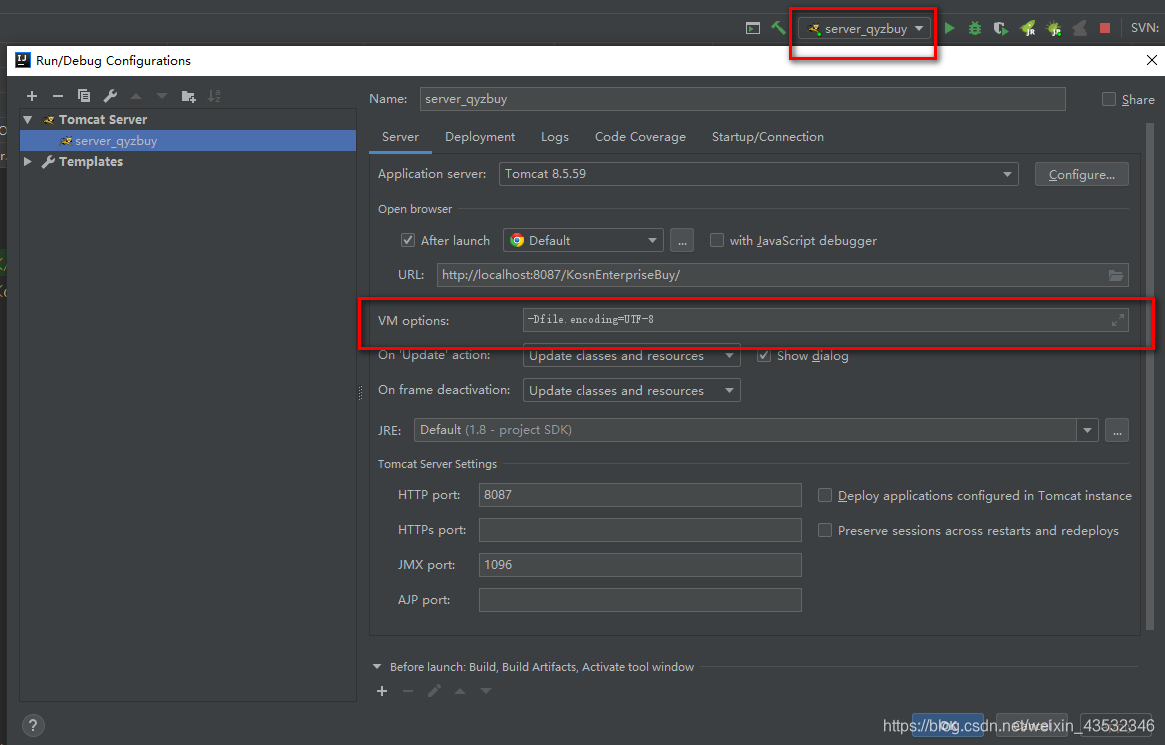
Task: Switch to the Deployment tab
Action: [x=480, y=137]
